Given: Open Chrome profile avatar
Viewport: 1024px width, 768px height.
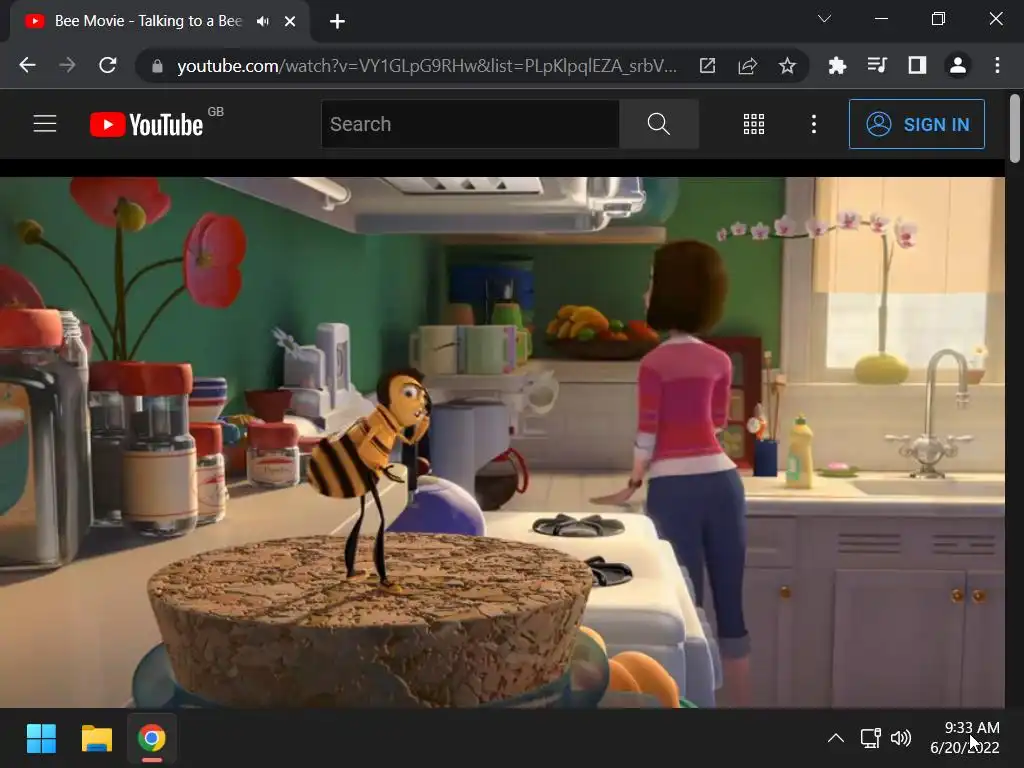Looking at the screenshot, I should pyautogui.click(x=957, y=65).
